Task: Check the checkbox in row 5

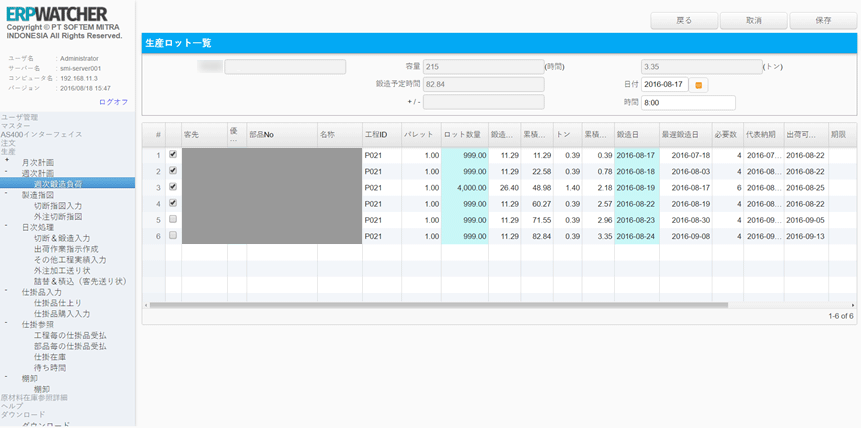Action: 173,219
